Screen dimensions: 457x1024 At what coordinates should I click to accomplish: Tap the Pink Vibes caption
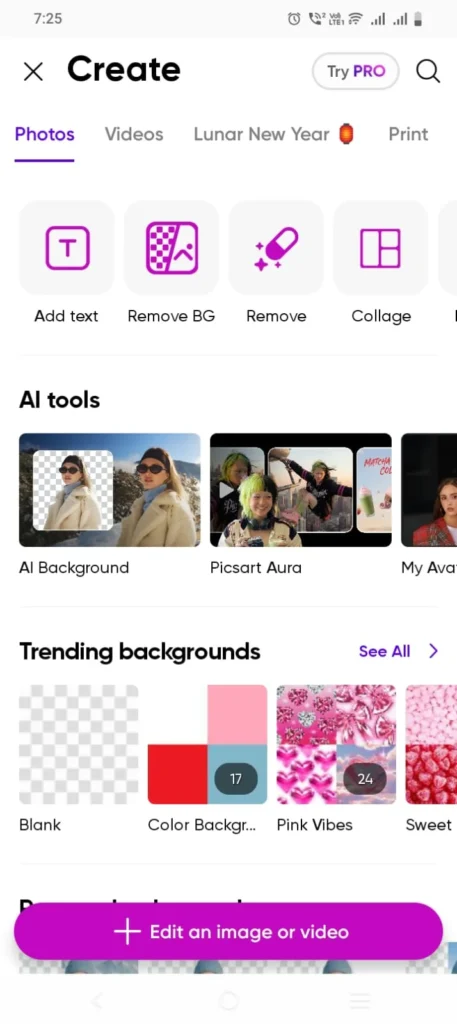(x=315, y=825)
